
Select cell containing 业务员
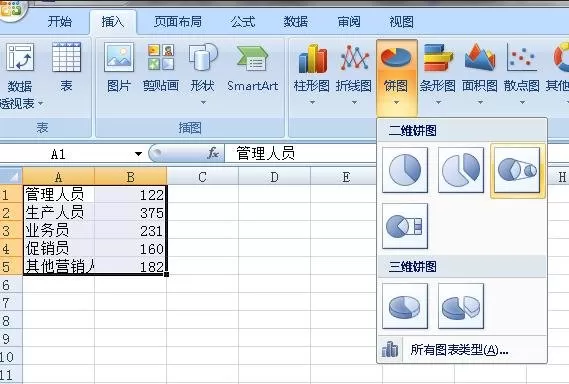pos(59,230)
